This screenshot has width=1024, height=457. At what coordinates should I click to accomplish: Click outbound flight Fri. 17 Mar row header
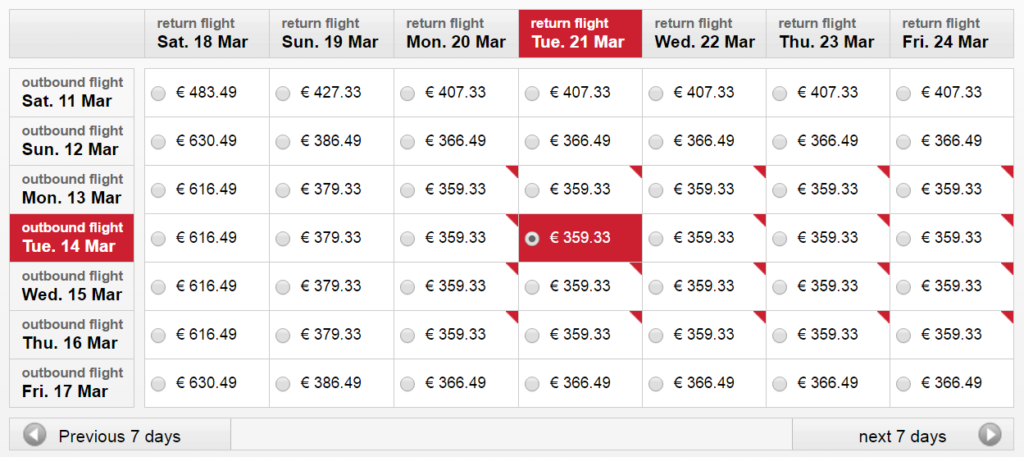72,383
